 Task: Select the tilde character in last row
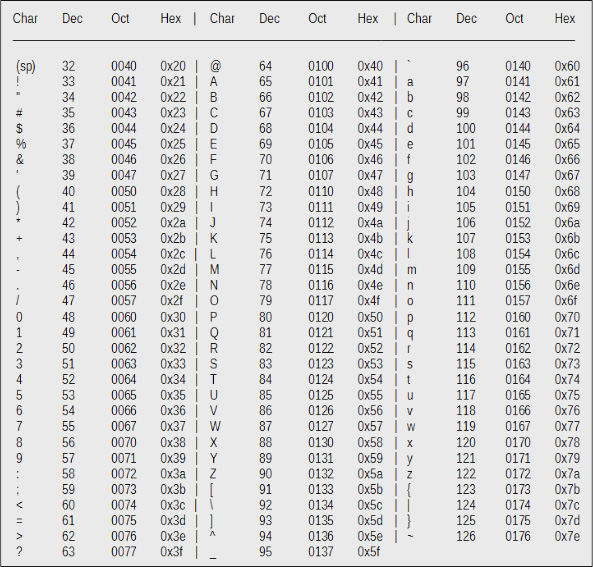tap(410, 536)
